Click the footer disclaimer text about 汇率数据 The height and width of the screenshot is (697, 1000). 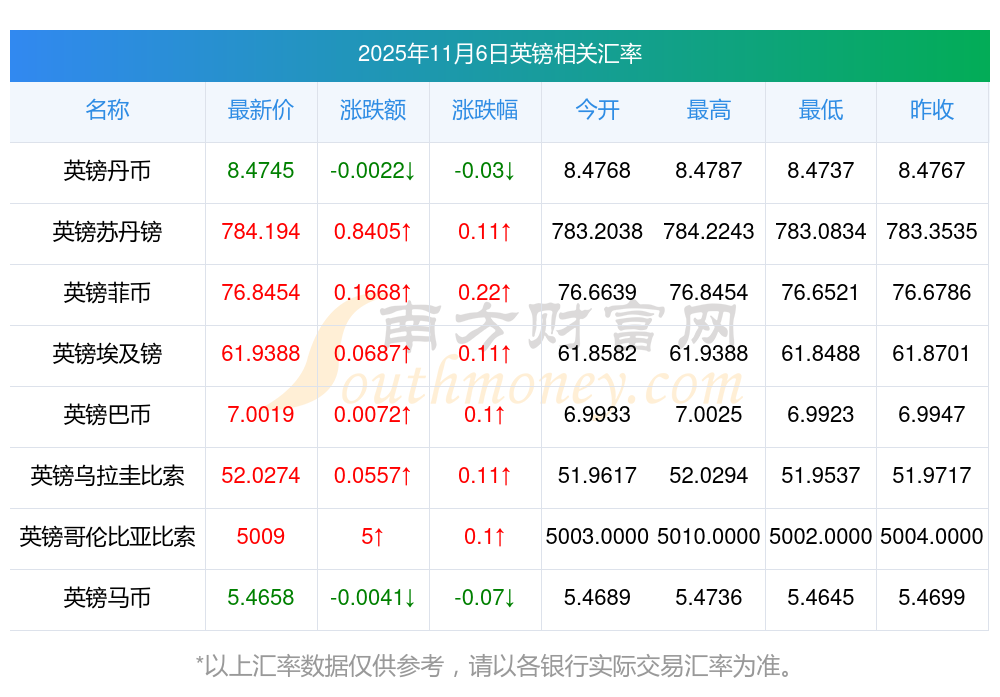tap(499, 665)
